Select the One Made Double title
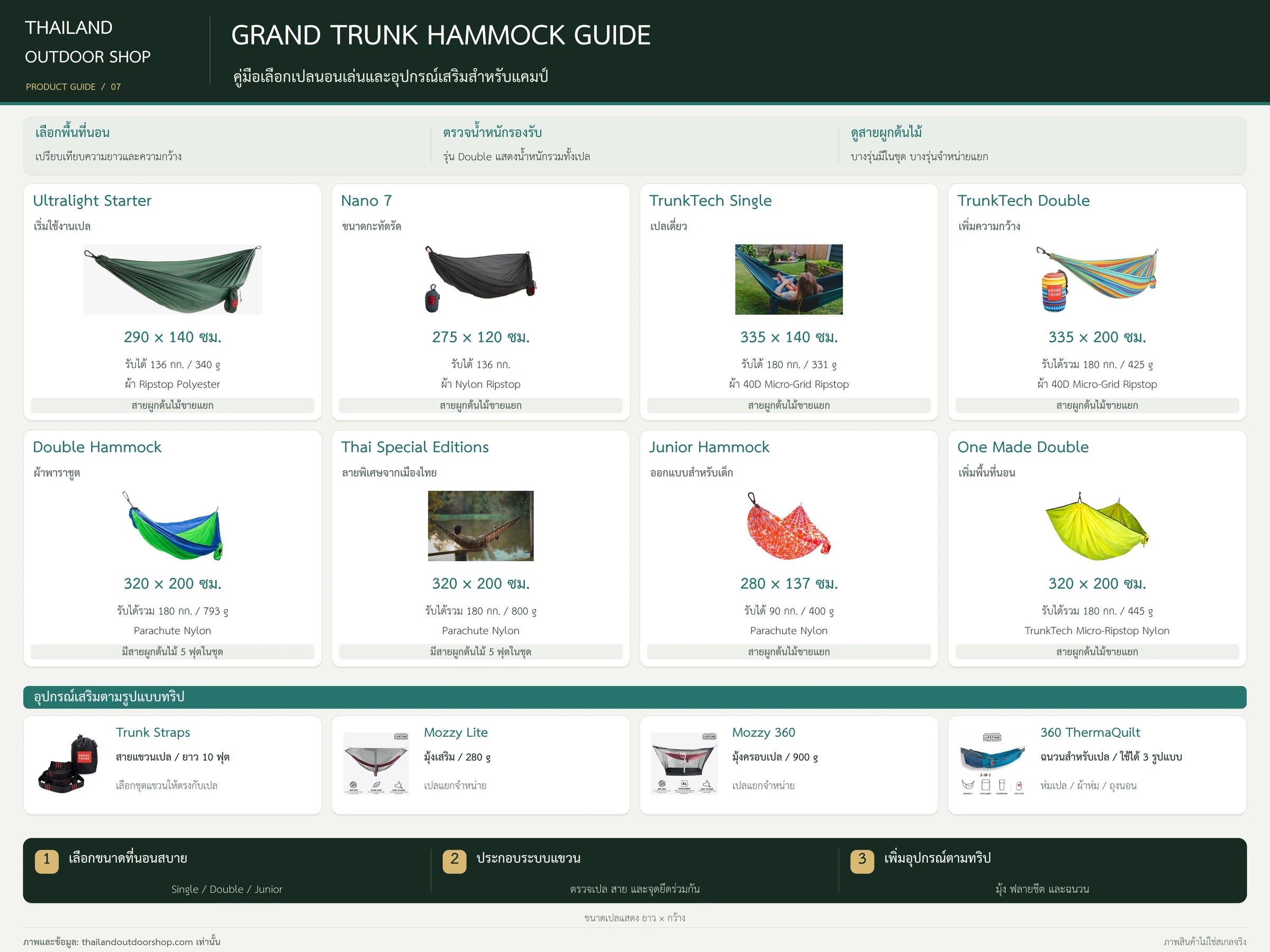Viewport: 1270px width, 952px height. coord(1022,447)
